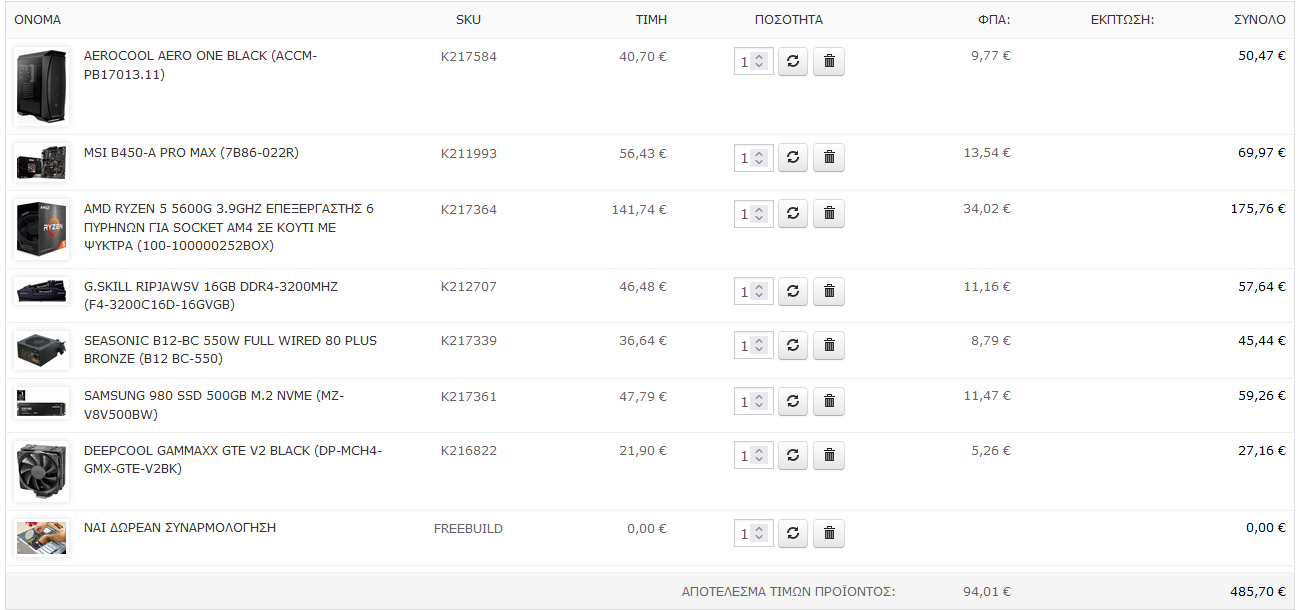Open AEROCOOL AERO ONE BLACK product link
1299x610 pixels.
[x=200, y=65]
